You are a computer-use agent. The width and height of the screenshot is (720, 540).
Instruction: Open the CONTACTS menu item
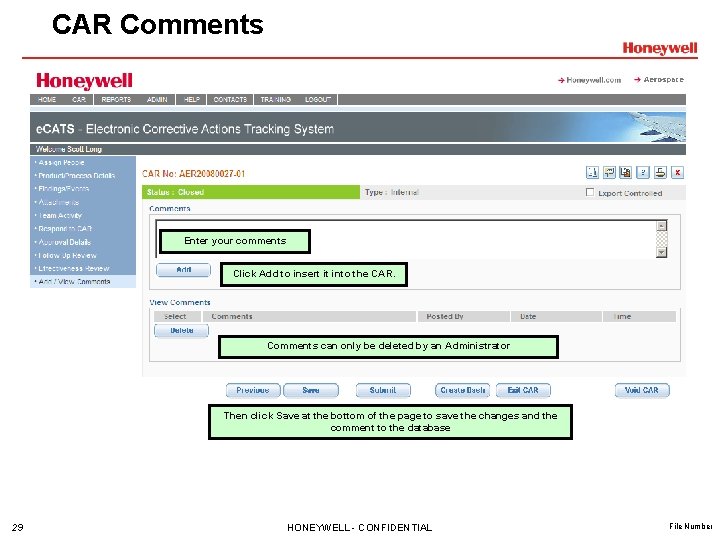230,100
